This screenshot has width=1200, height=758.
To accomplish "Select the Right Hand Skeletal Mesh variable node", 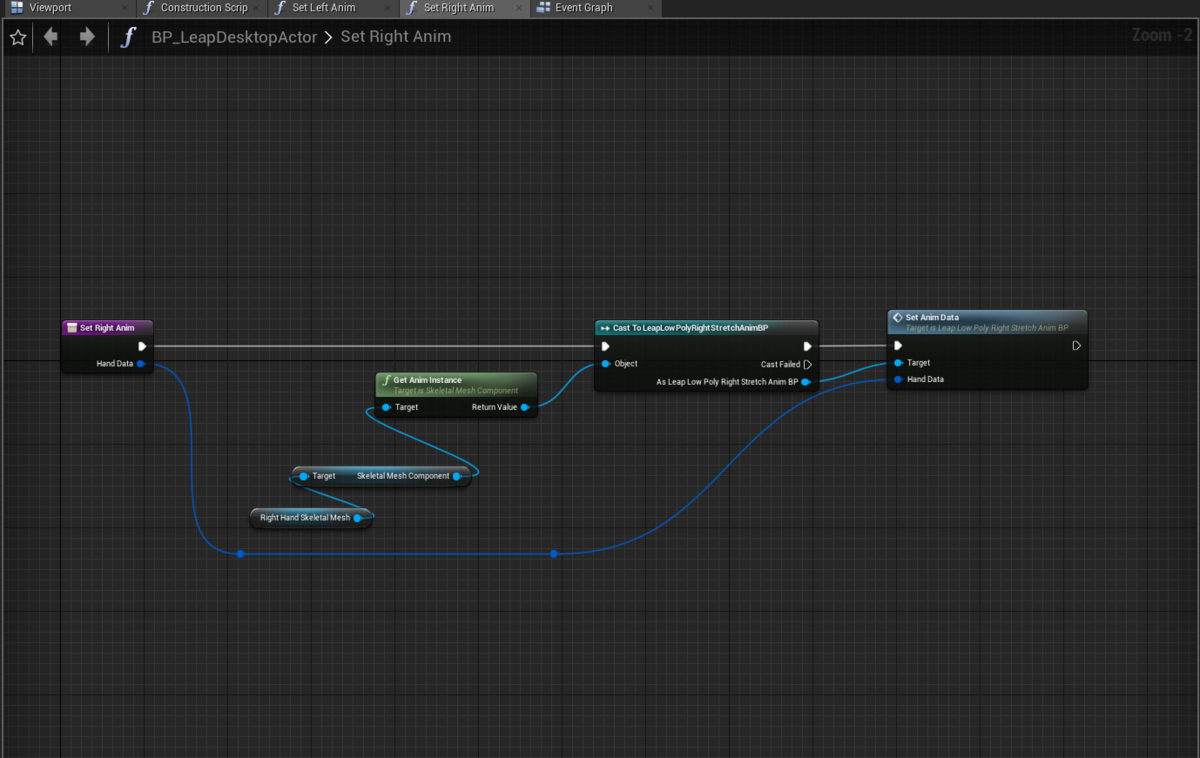I will coord(310,518).
